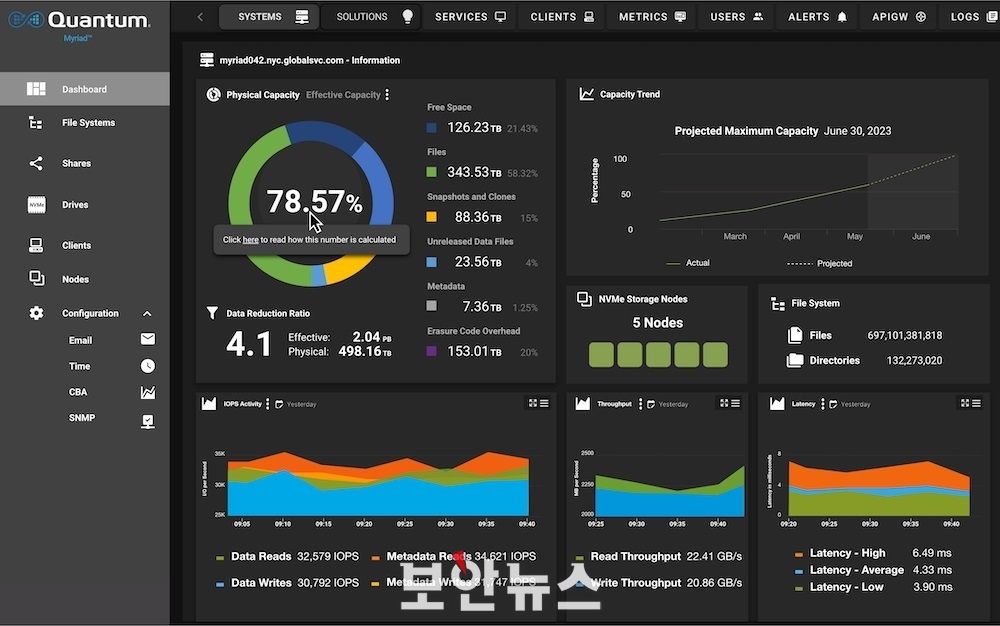Select the NVMe Drives icon
Viewport: 1000px width, 626px height.
[x=36, y=205]
